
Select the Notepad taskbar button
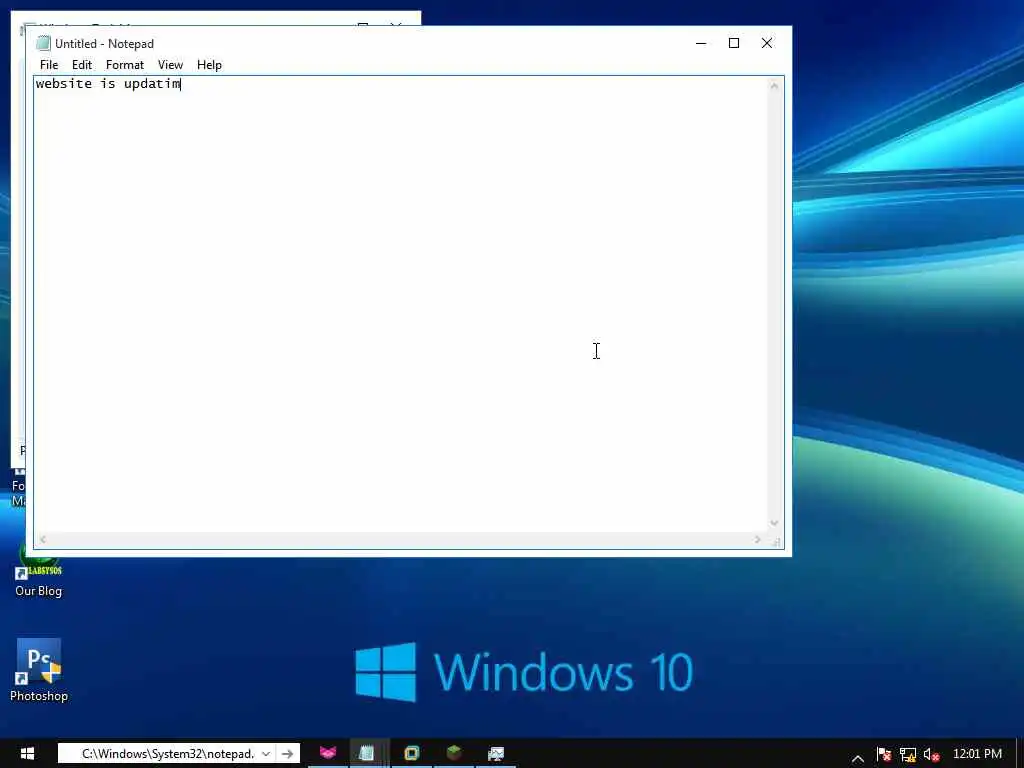pos(367,754)
